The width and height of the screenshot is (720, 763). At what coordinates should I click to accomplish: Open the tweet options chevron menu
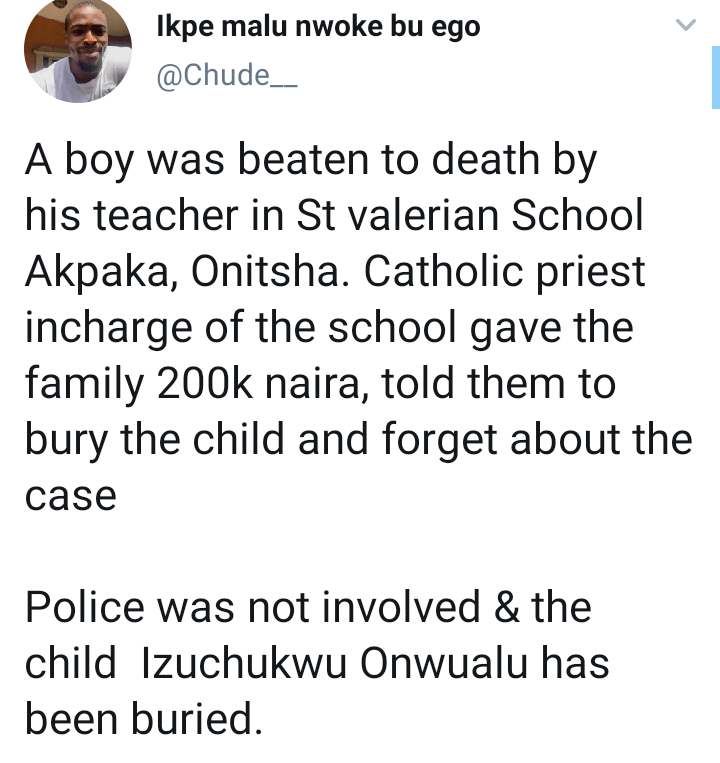tap(685, 26)
